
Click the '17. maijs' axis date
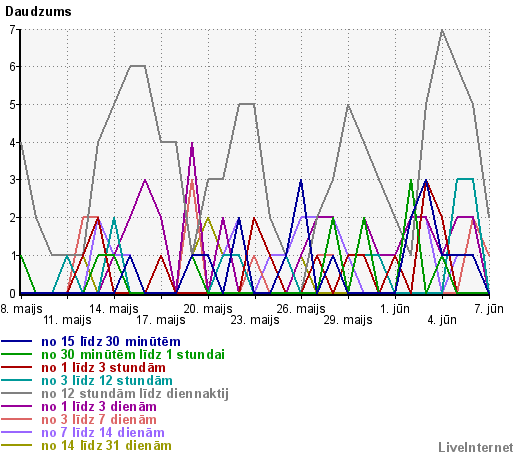pyautogui.click(x=161, y=320)
